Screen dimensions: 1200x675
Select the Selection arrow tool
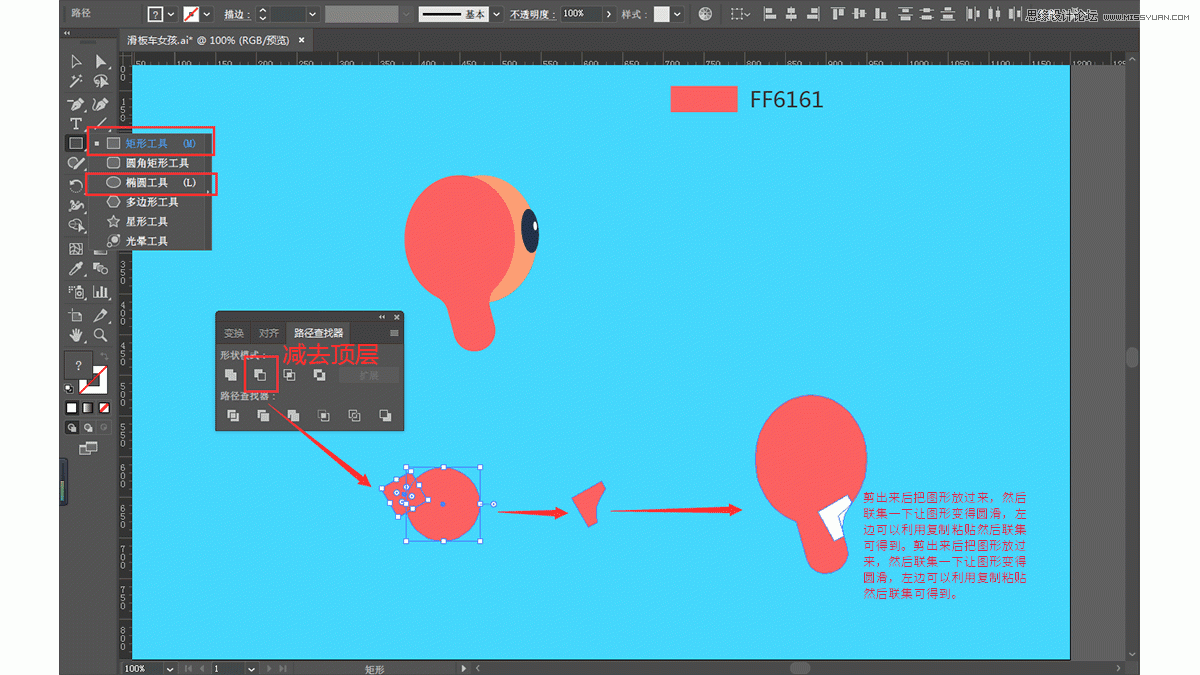pos(76,62)
